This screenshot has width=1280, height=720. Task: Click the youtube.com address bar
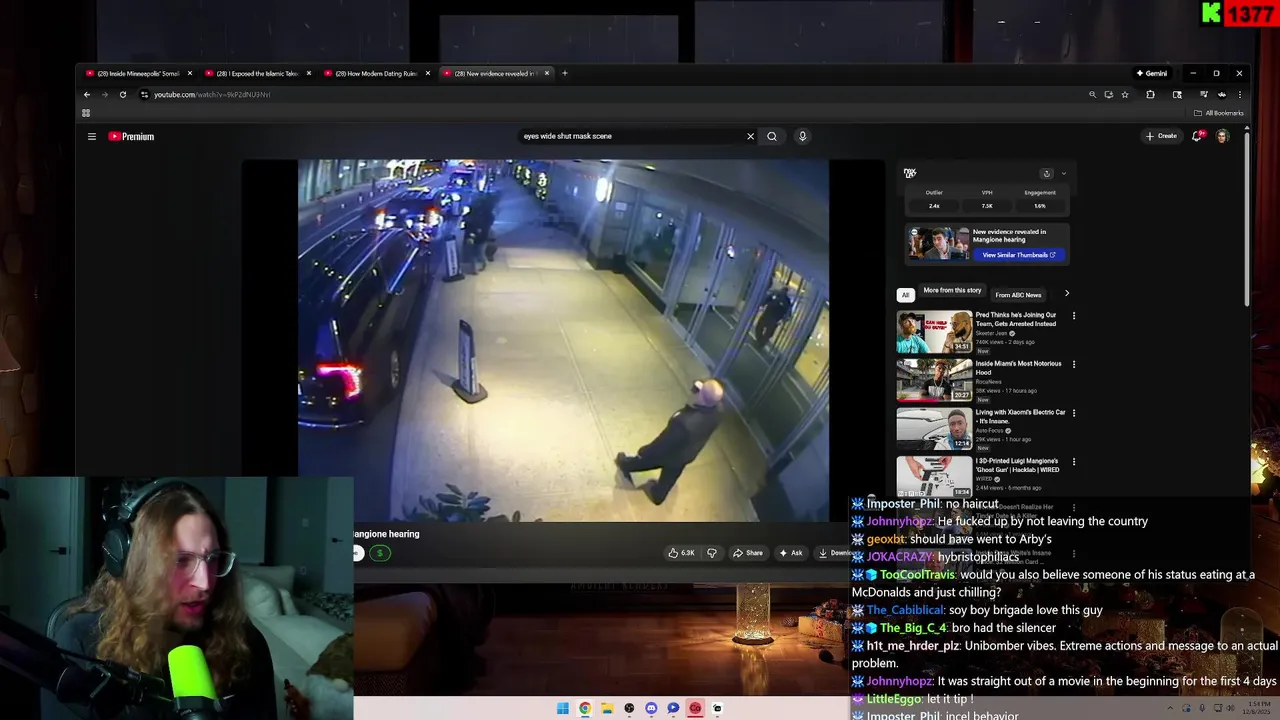pos(610,94)
